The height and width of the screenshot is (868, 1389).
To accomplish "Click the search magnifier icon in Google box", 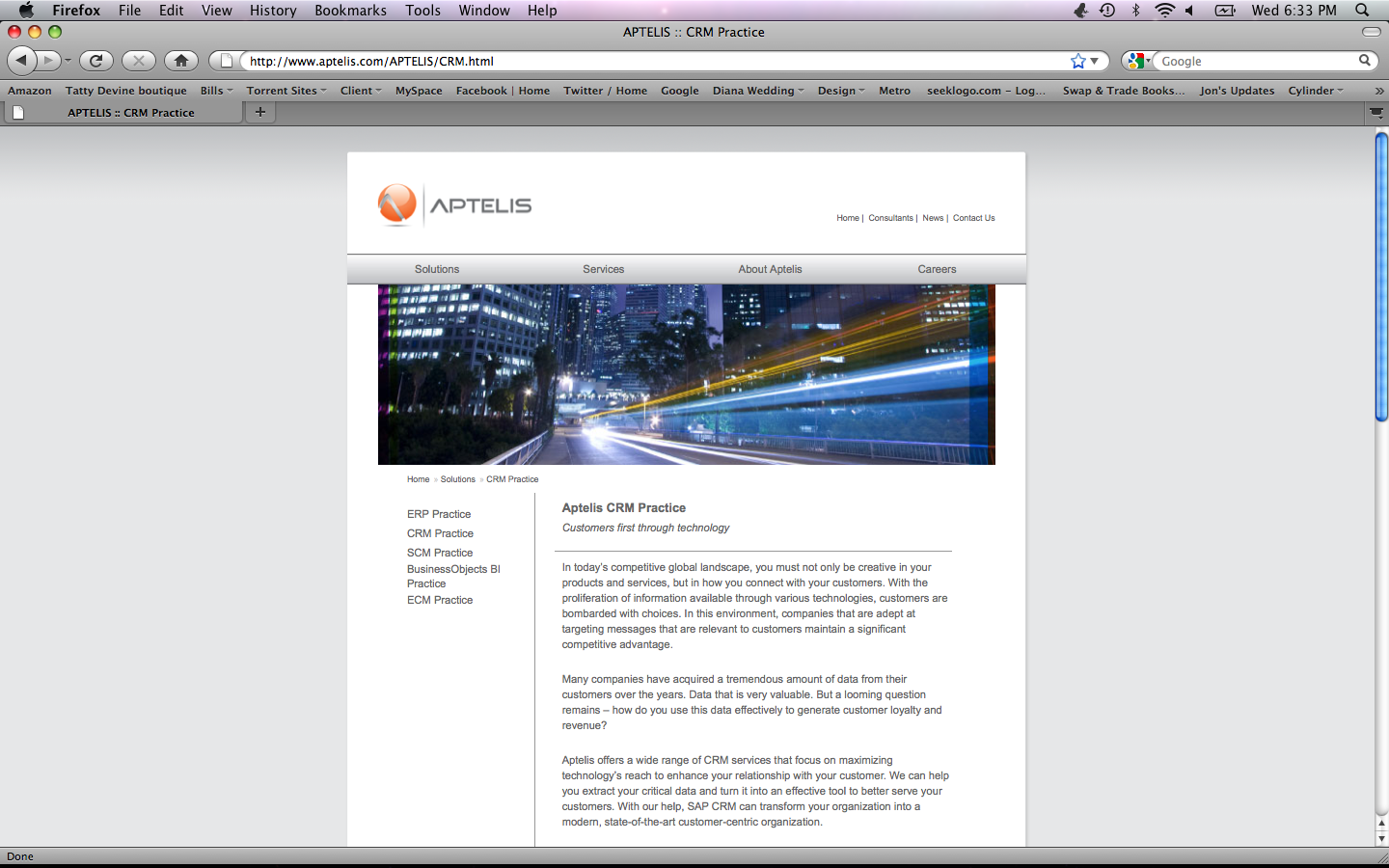I will click(1365, 60).
